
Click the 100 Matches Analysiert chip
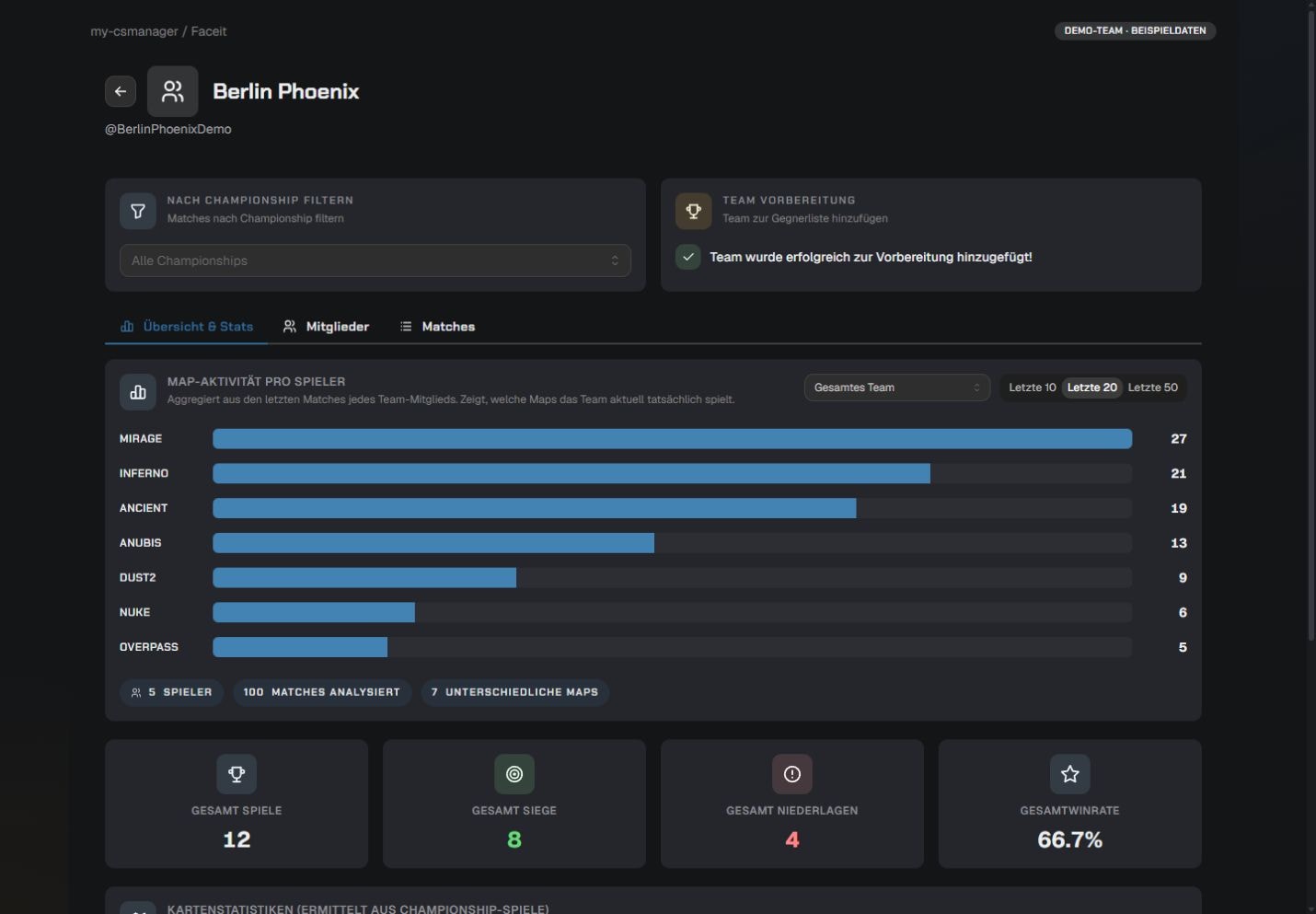point(321,692)
